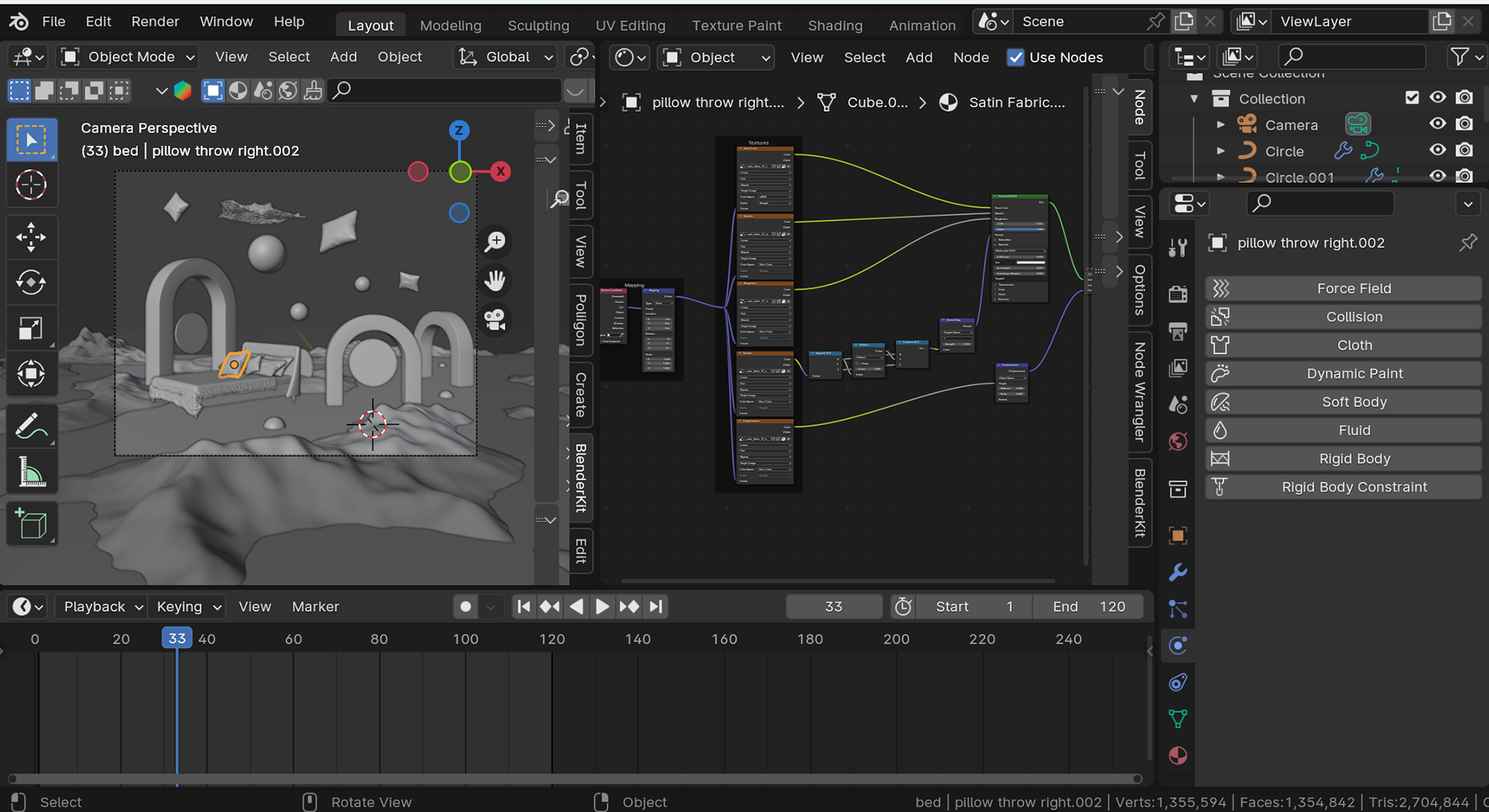Disable Circle in renders
Image resolution: width=1489 pixels, height=812 pixels.
click(x=1464, y=150)
